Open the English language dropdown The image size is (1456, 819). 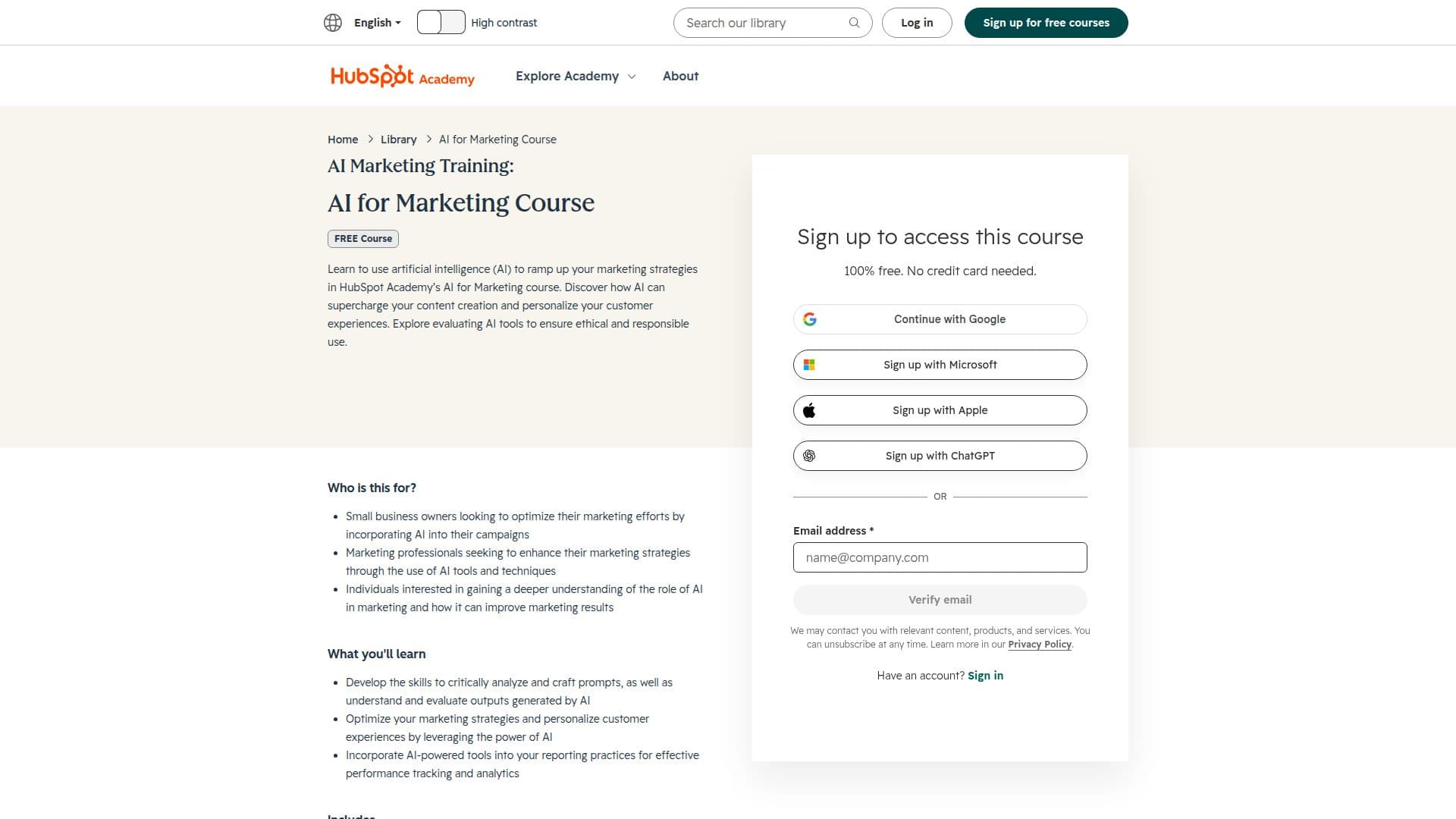[377, 23]
